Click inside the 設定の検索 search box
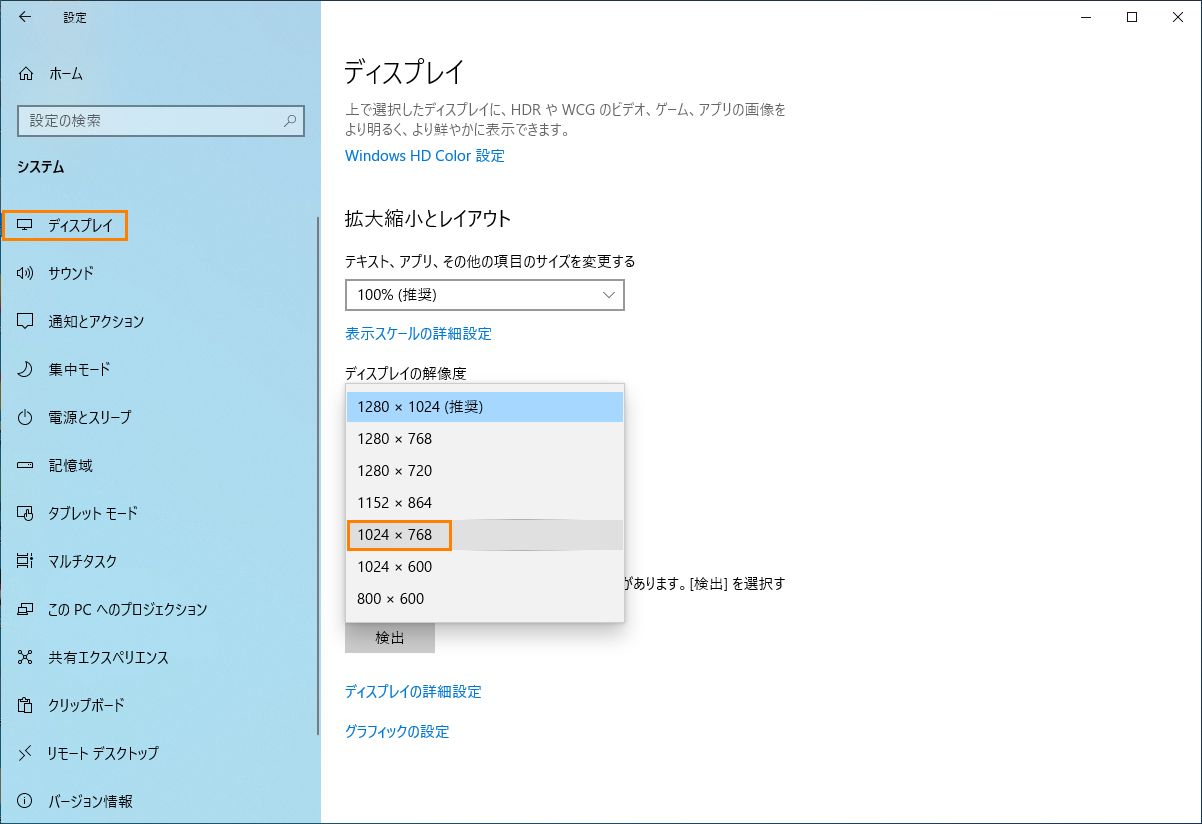This screenshot has height=824, width=1202. [x=160, y=120]
